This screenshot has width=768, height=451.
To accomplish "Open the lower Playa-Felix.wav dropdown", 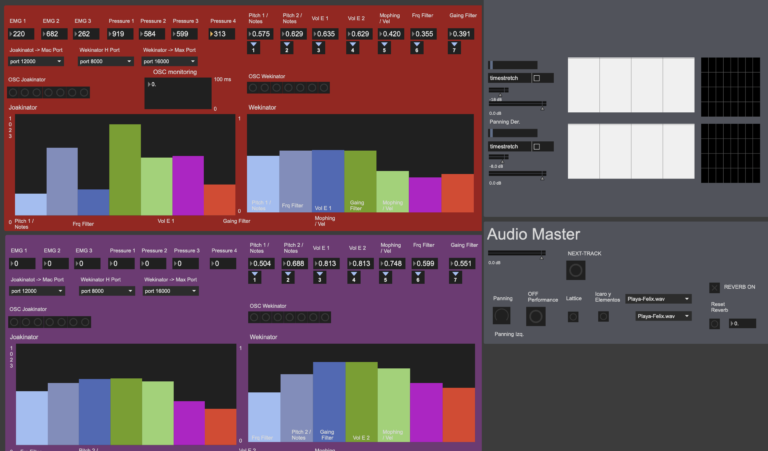I will [x=664, y=316].
